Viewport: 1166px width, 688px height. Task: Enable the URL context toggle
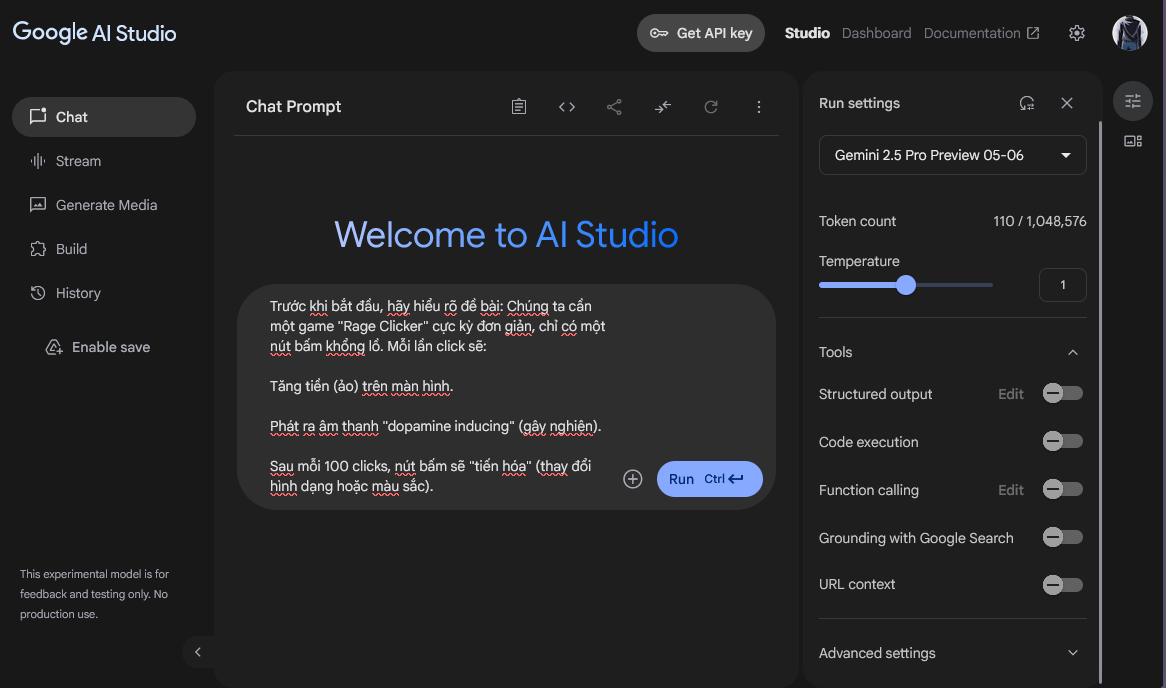[1063, 585]
